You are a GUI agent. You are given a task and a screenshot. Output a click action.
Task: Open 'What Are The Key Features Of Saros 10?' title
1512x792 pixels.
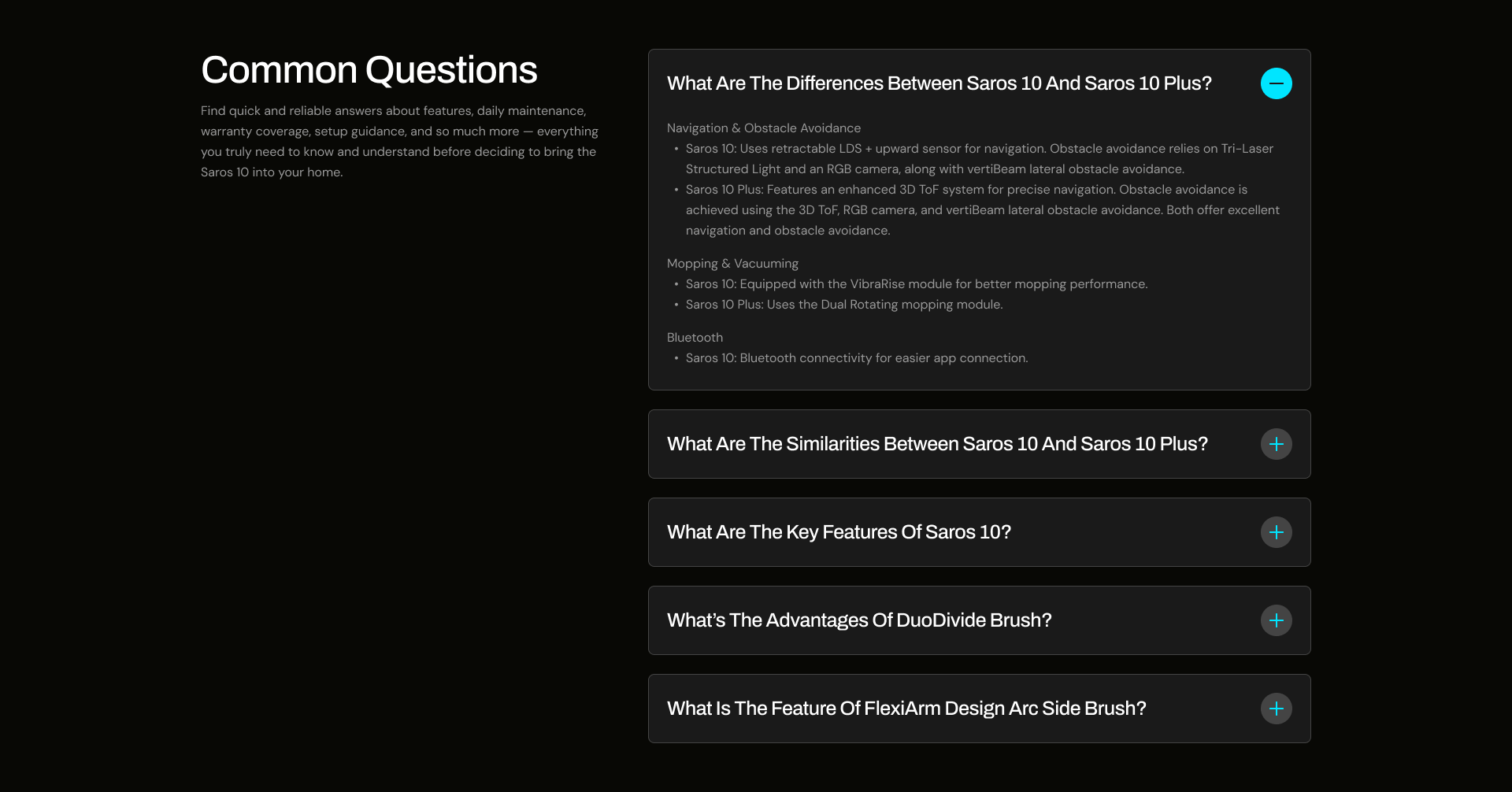[839, 532]
